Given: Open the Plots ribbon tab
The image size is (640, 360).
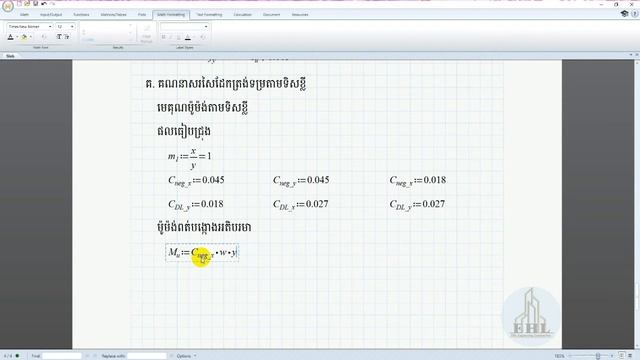Looking at the screenshot, I should click(x=142, y=15).
